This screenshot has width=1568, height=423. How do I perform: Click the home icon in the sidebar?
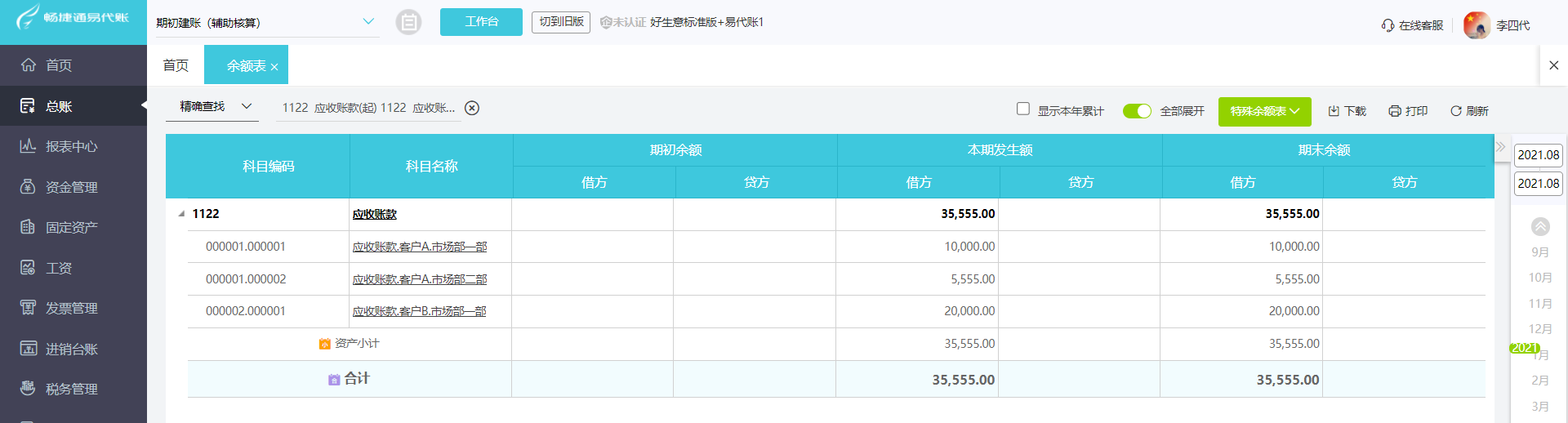[29, 65]
